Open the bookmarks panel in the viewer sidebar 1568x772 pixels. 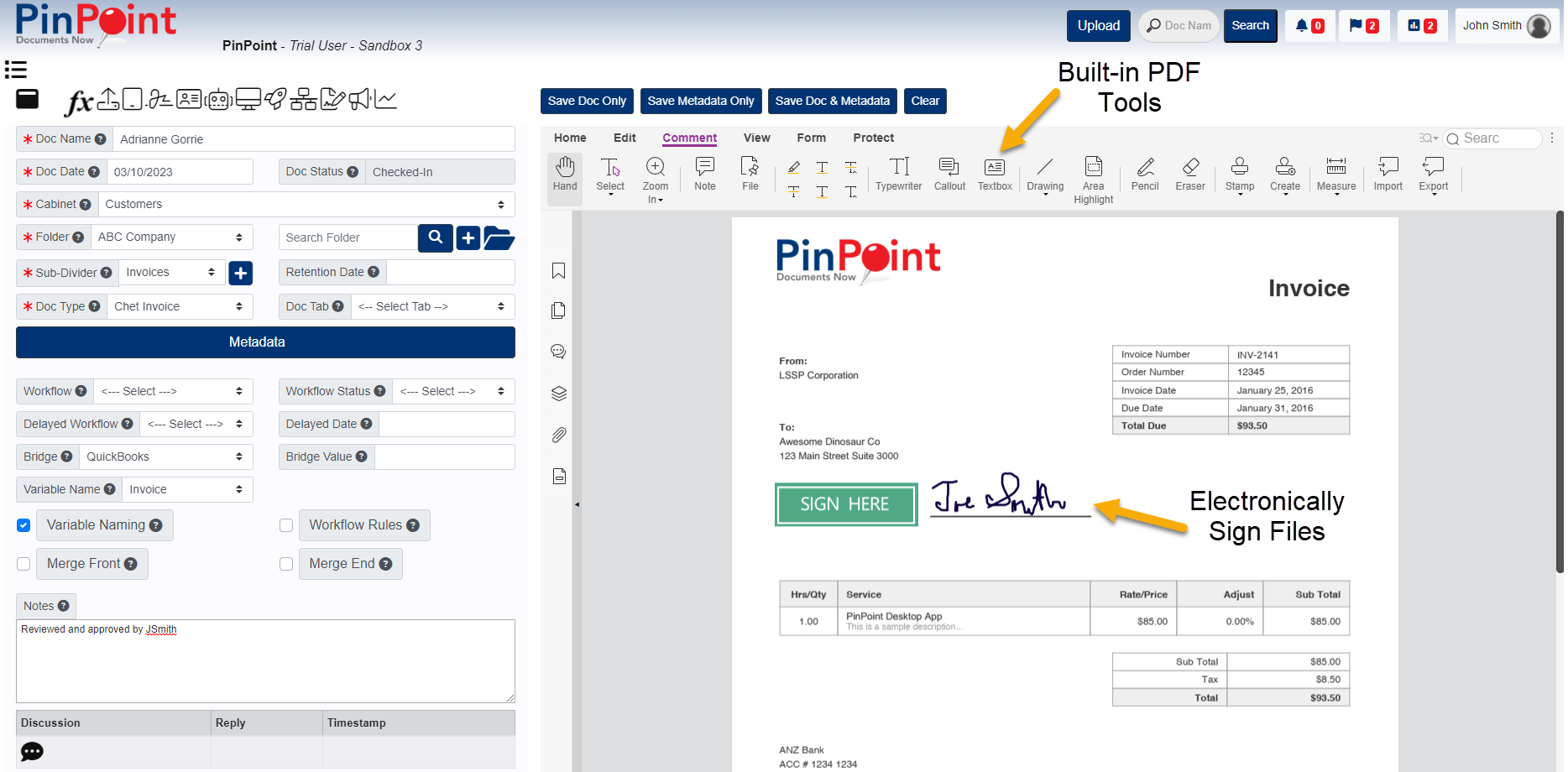pos(557,270)
